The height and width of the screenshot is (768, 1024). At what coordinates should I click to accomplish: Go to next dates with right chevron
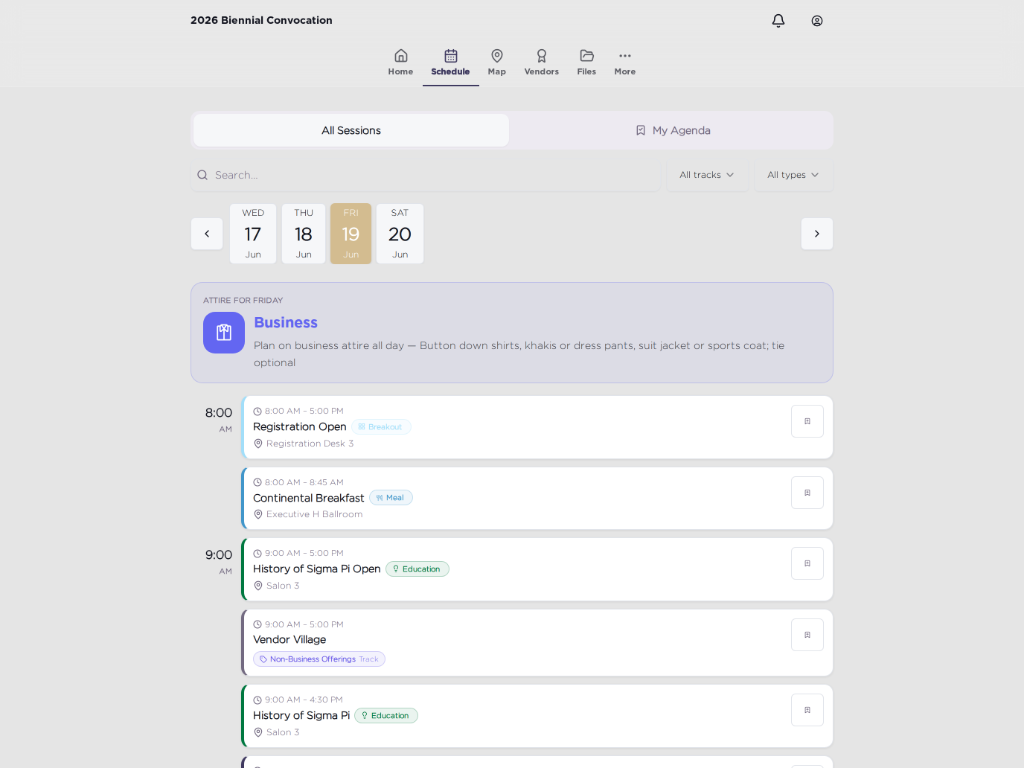click(x=816, y=234)
